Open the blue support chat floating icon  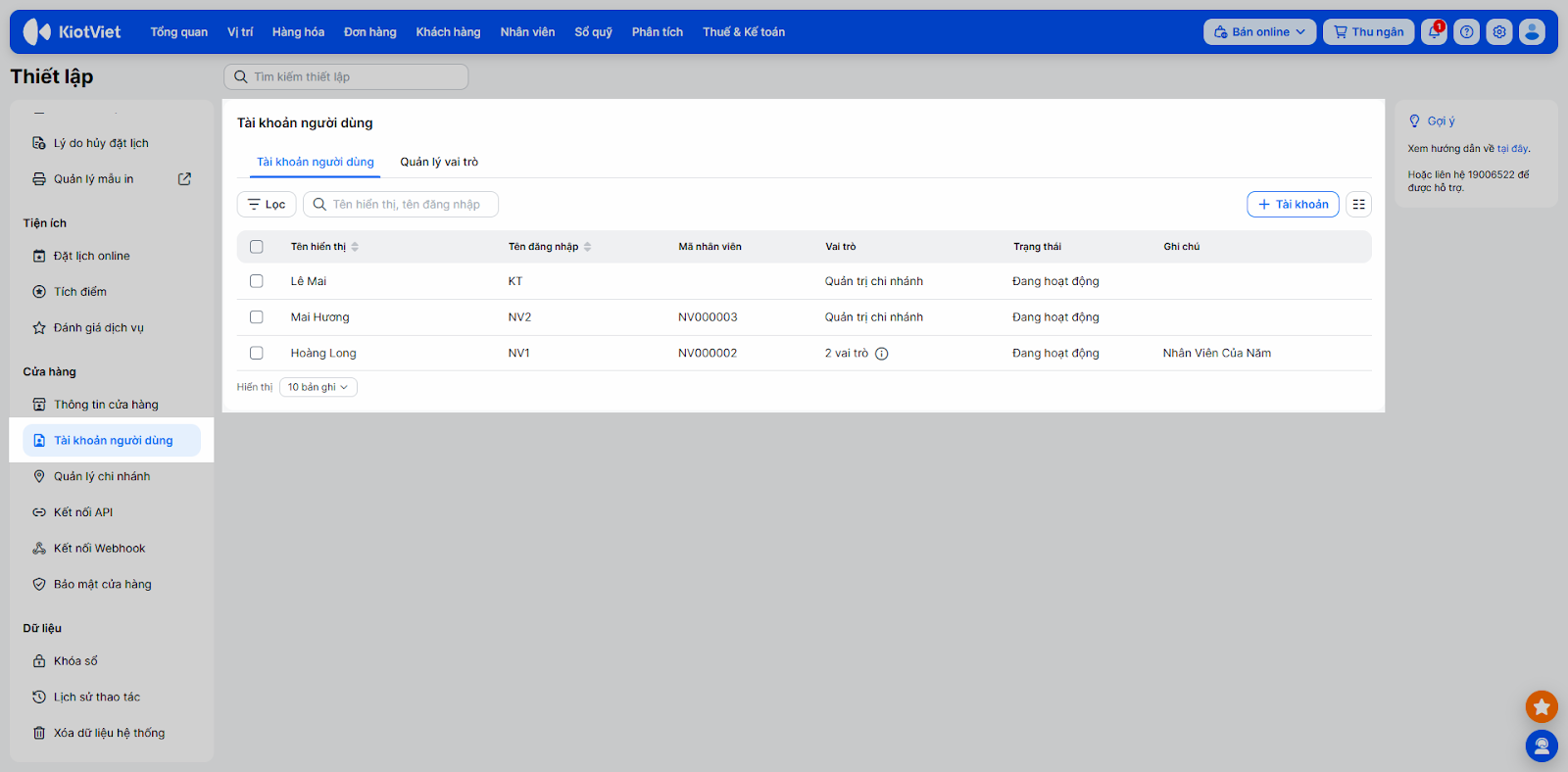pyautogui.click(x=1542, y=747)
